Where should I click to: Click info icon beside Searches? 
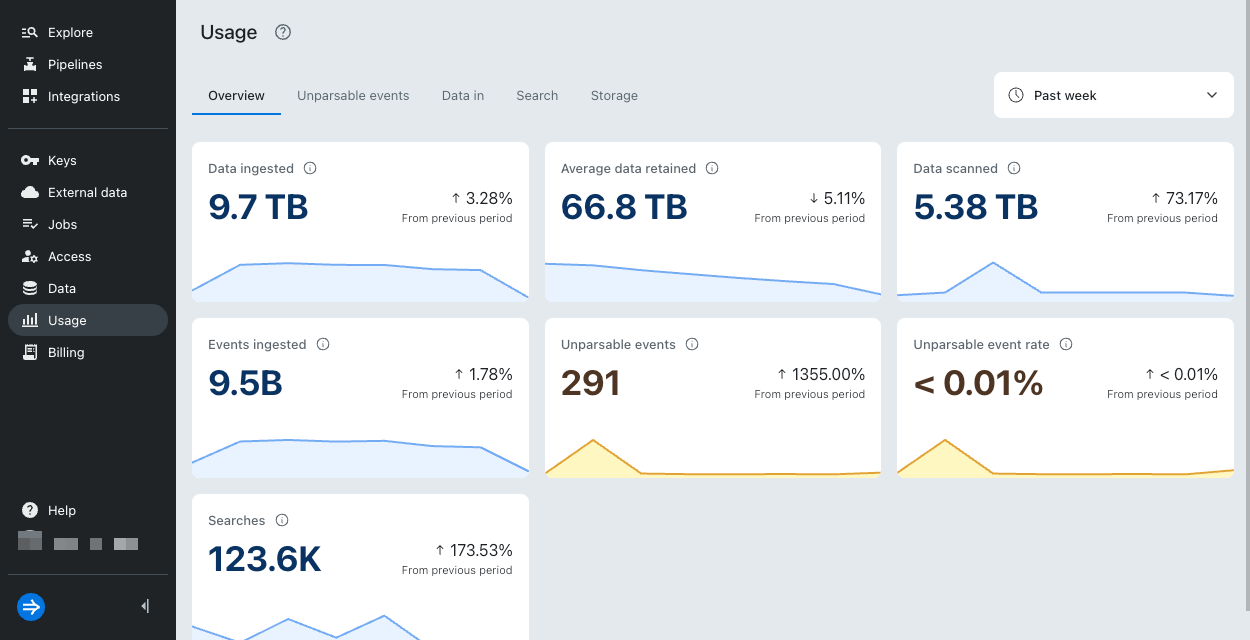coord(282,520)
